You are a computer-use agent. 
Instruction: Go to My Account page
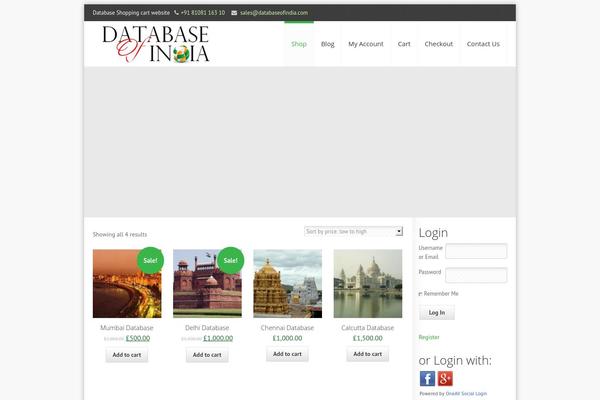coord(366,44)
